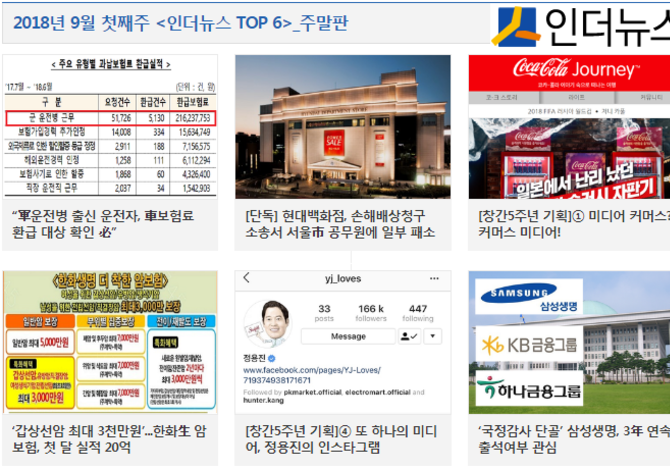Viewport: 670px width, 469px height.
Task: Click the 인더뉴스 logo icon
Action: pos(515,26)
